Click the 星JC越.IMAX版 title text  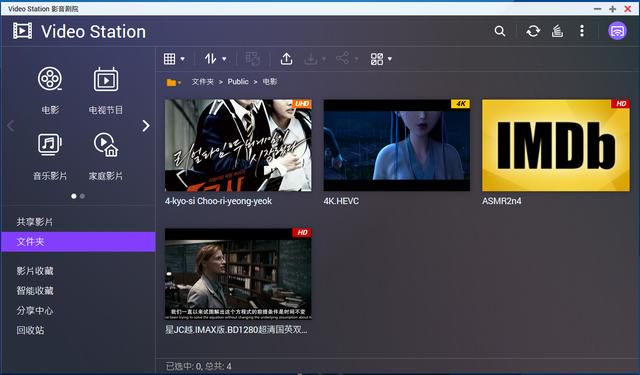click(x=236, y=330)
